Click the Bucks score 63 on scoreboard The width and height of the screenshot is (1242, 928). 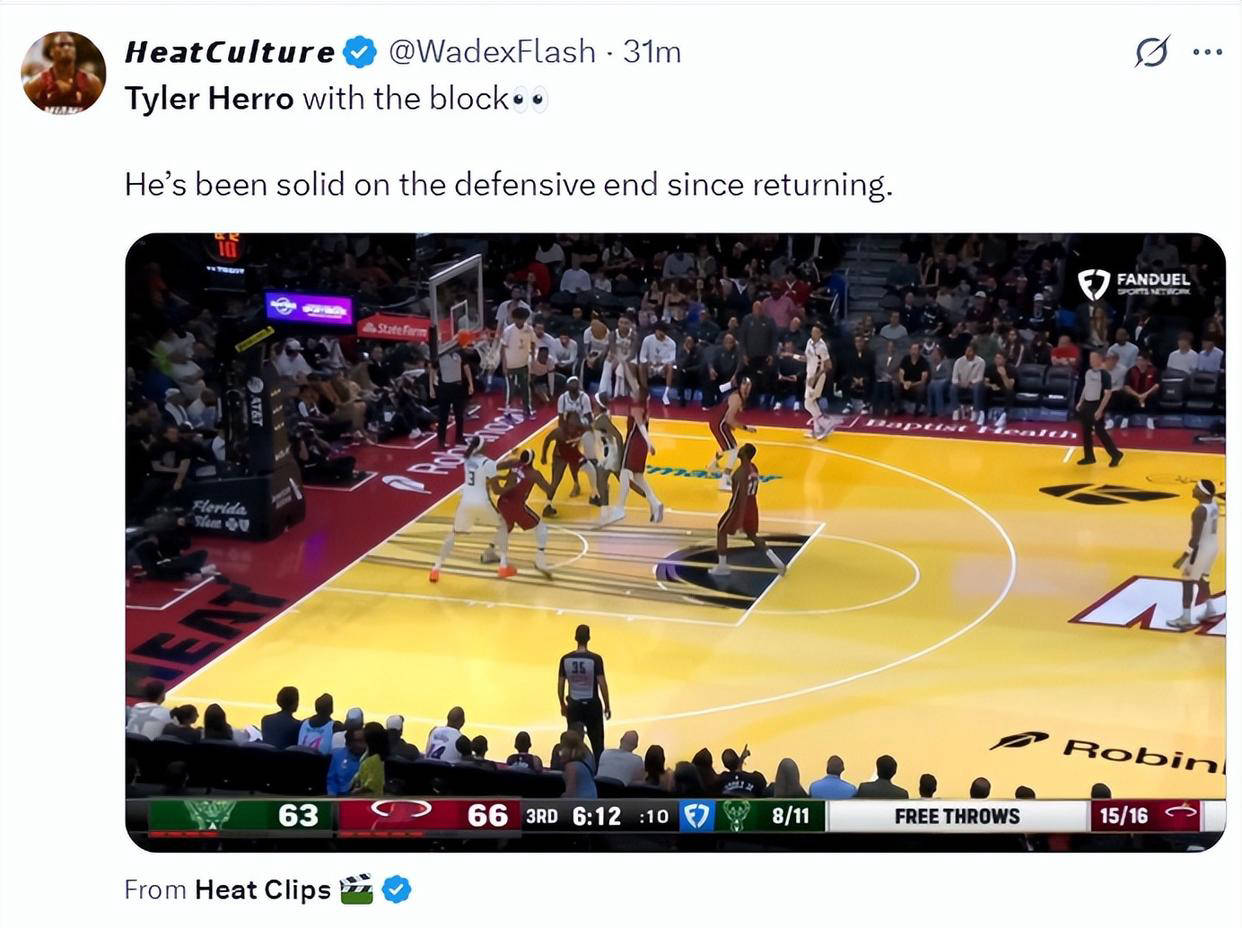pyautogui.click(x=297, y=816)
